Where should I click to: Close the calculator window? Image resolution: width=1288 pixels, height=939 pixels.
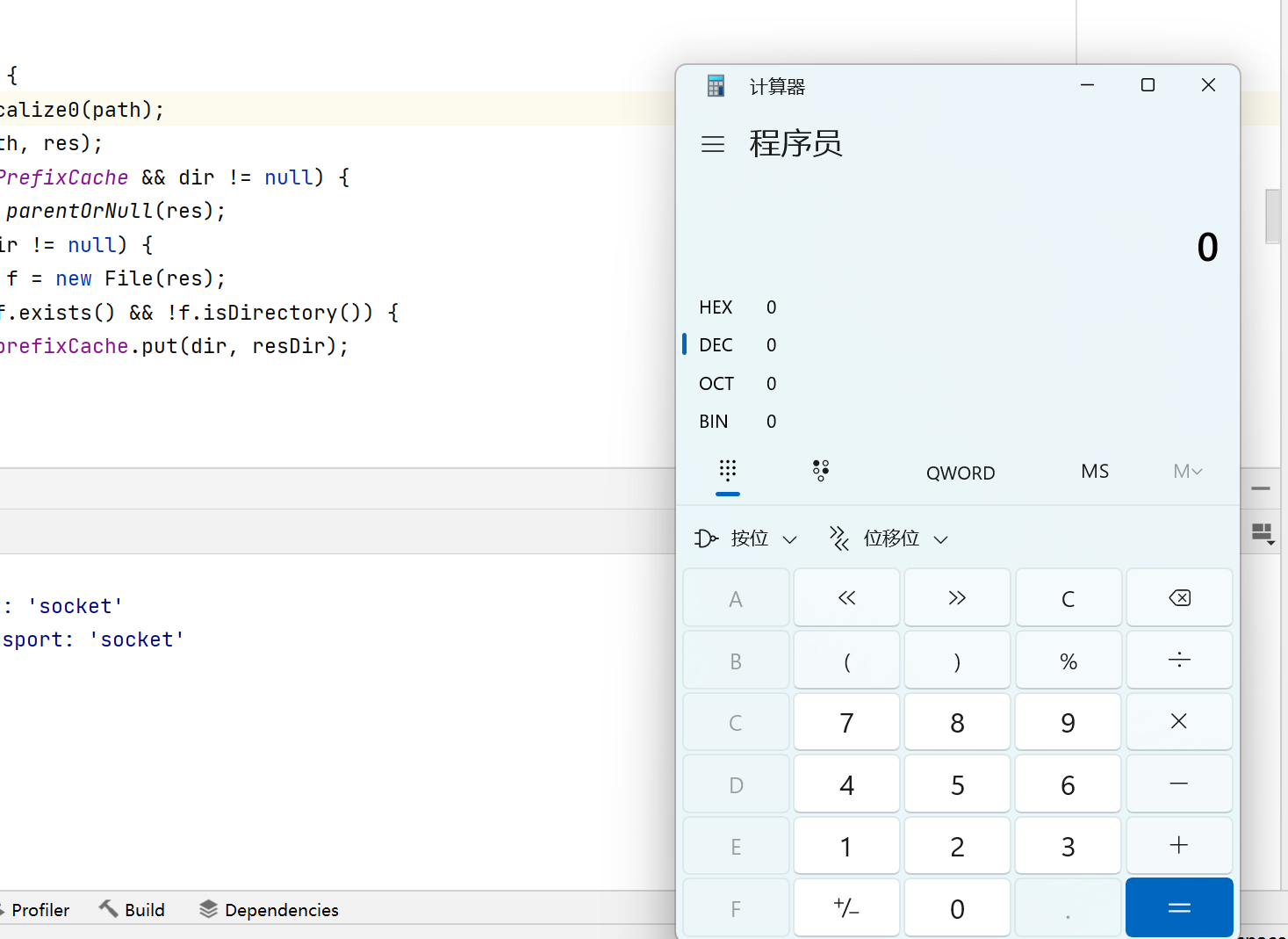tap(1208, 85)
